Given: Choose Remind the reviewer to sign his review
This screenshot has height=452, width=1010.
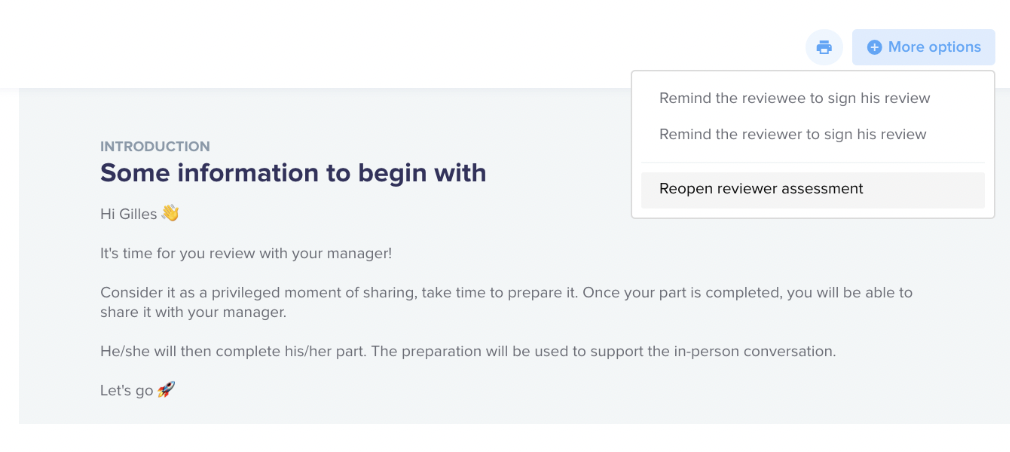Looking at the screenshot, I should 793,134.
